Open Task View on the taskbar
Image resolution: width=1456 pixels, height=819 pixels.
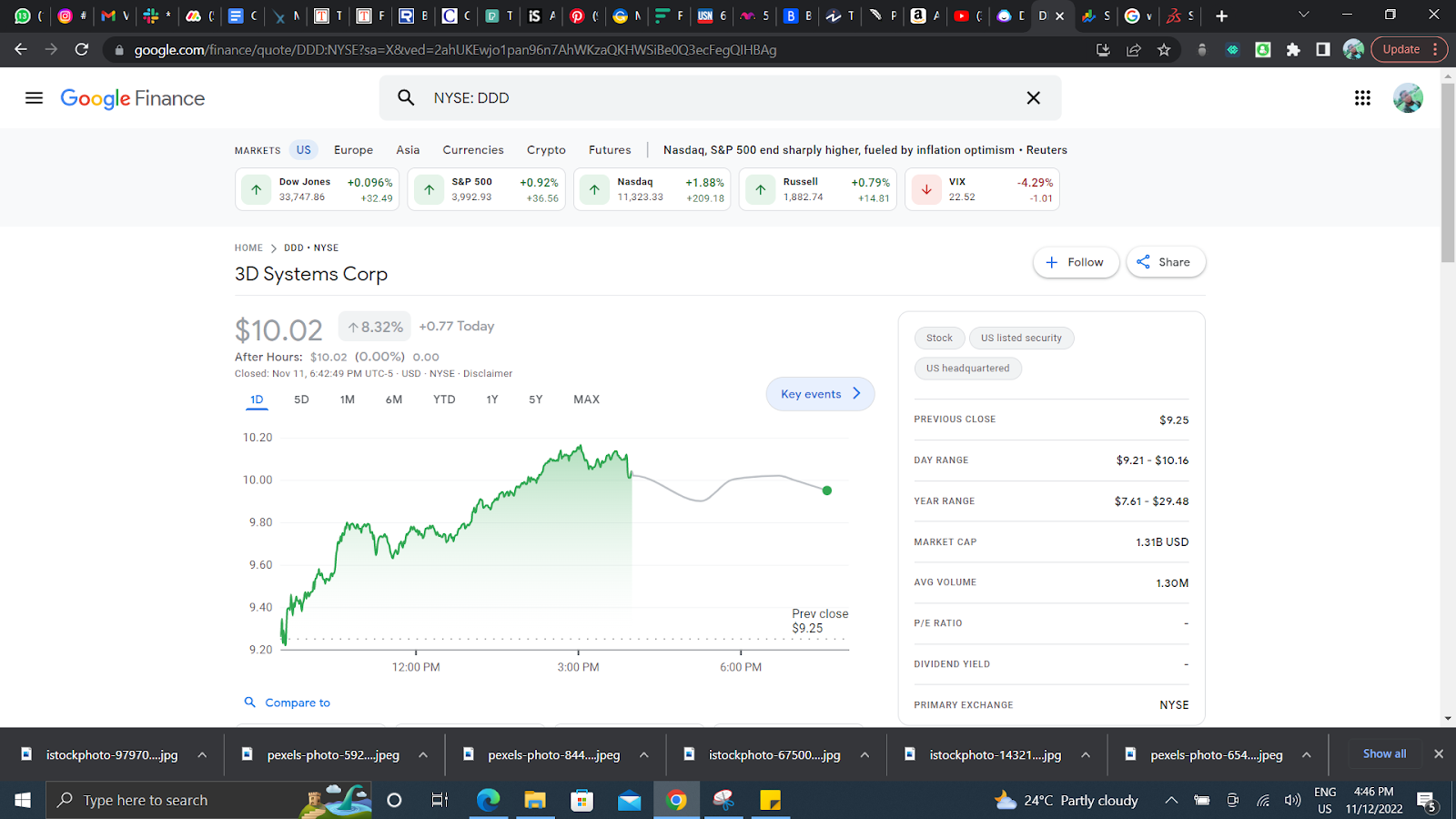(x=440, y=800)
